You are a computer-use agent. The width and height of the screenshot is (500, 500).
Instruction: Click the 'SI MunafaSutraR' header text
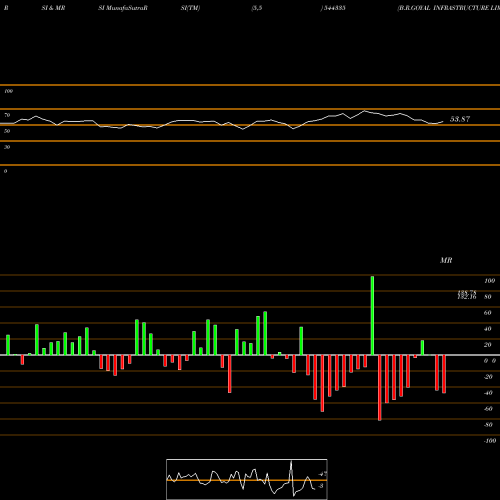tap(123, 8)
